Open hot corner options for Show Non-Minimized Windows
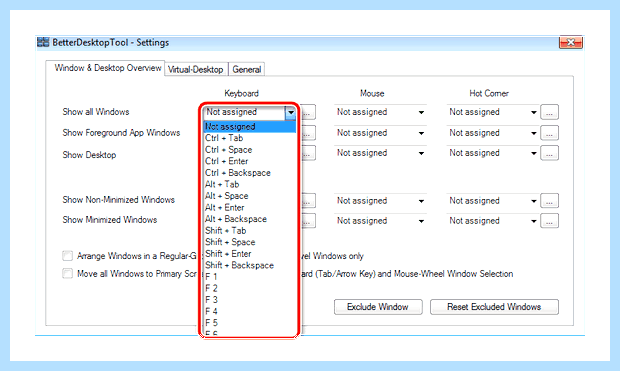The width and height of the screenshot is (620, 371). (549, 201)
